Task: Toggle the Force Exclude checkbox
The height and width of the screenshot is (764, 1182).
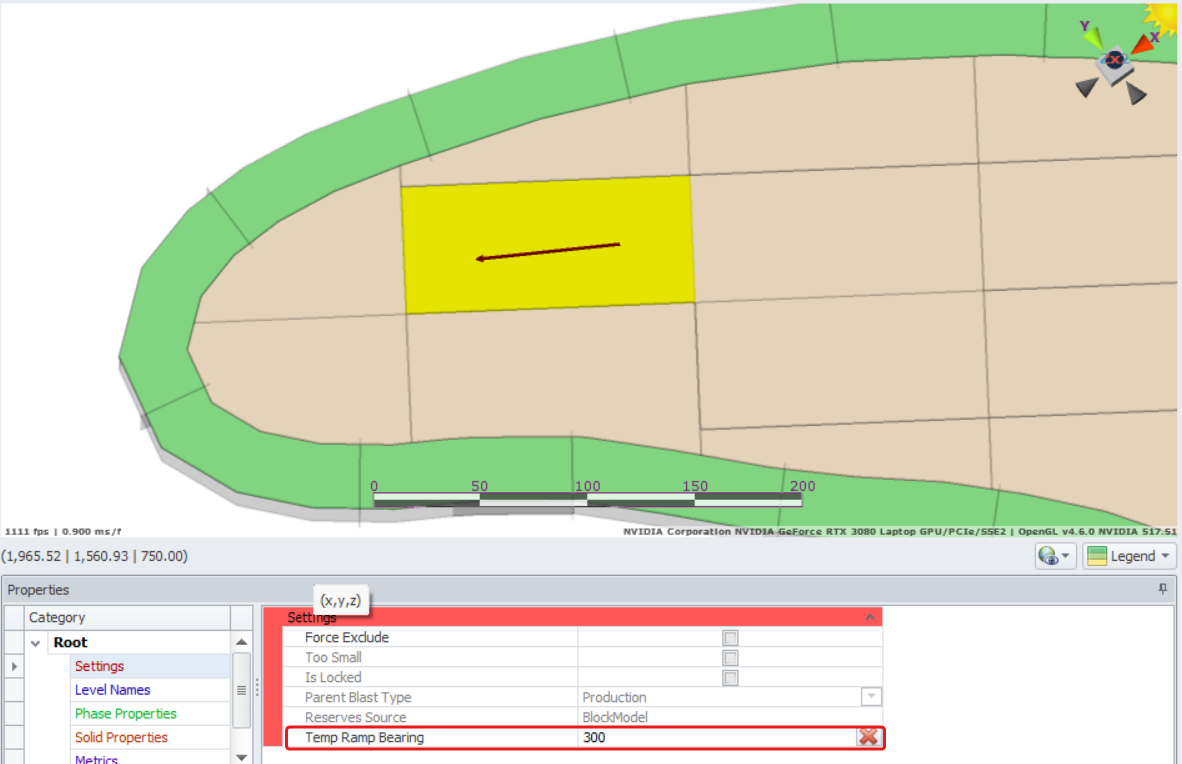Action: click(x=730, y=638)
